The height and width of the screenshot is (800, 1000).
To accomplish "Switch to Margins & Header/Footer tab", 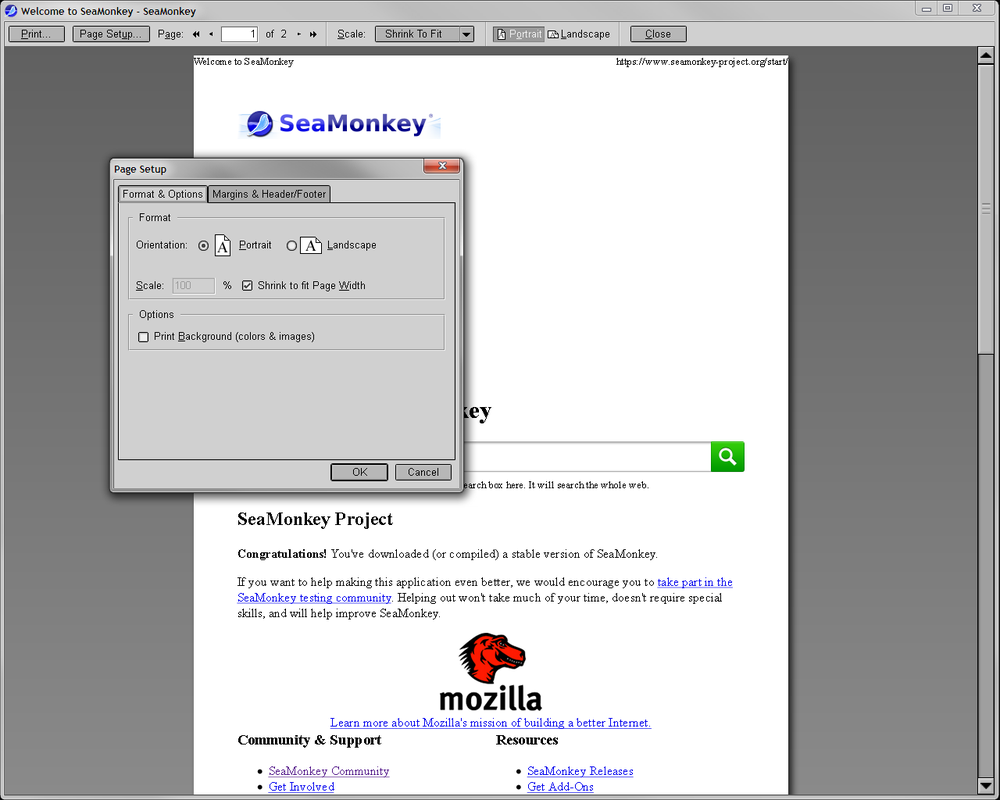I will pos(269,194).
